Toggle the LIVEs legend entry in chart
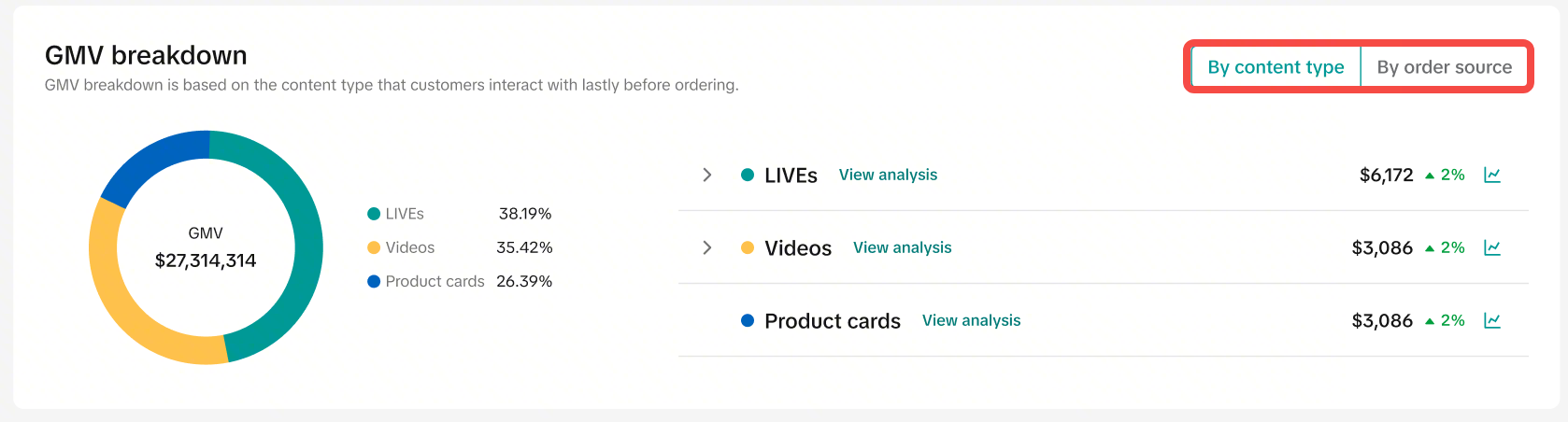Viewport: 1568px width, 422px height. click(395, 214)
